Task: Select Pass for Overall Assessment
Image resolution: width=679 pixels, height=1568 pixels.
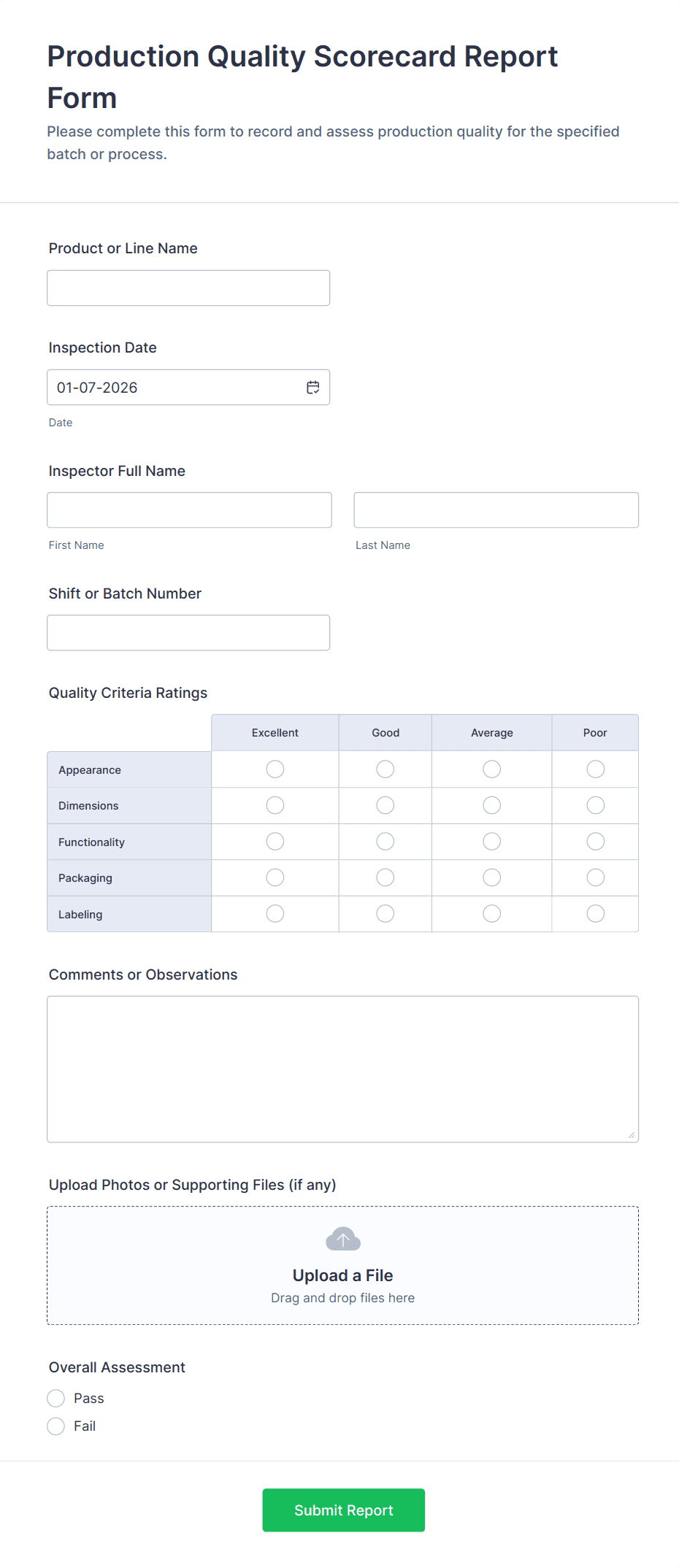Action: [55, 1398]
